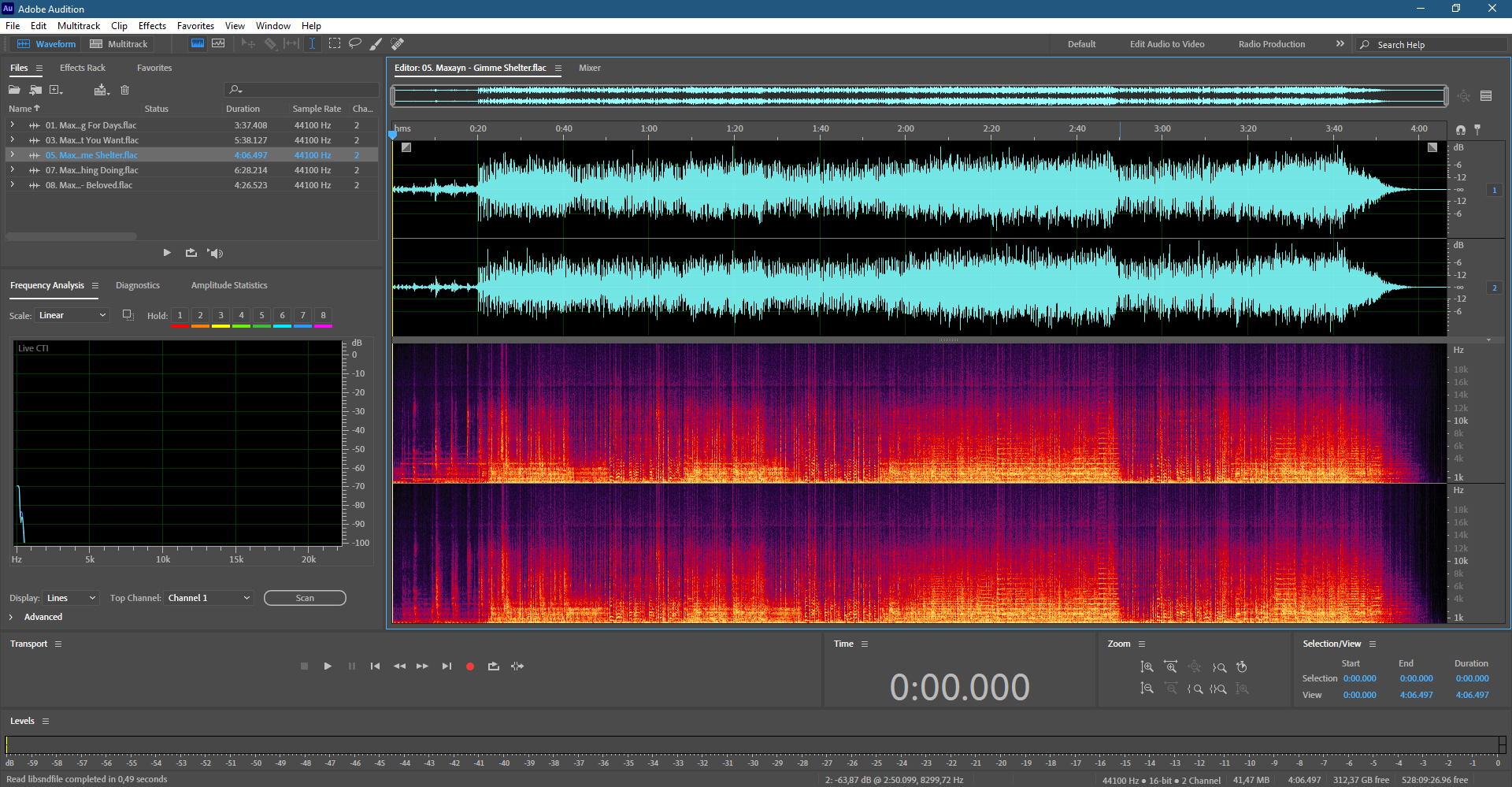1512x787 pixels.
Task: Select the Waveform view button
Action: click(46, 44)
